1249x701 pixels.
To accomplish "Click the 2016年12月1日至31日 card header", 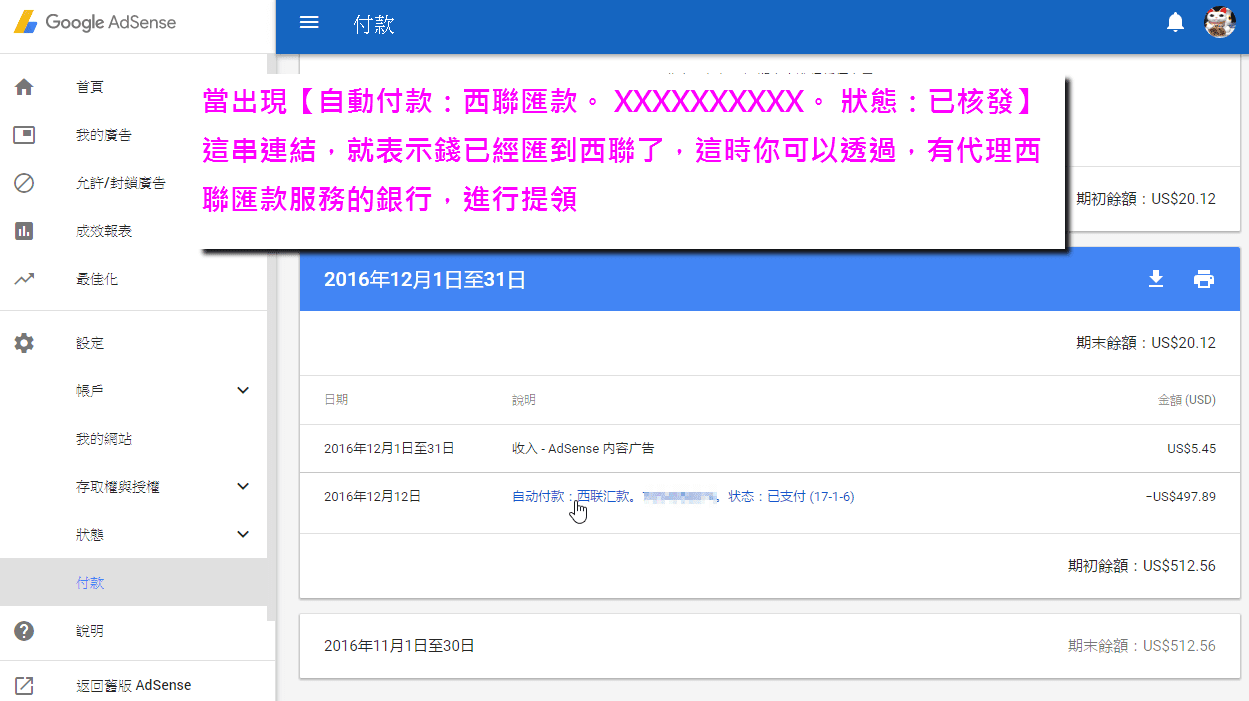I will click(x=770, y=279).
